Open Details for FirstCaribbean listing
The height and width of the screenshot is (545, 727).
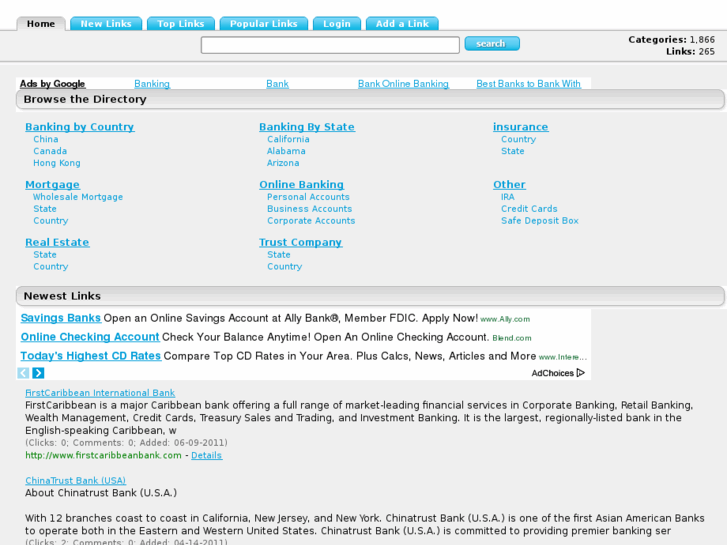pyautogui.click(x=207, y=455)
